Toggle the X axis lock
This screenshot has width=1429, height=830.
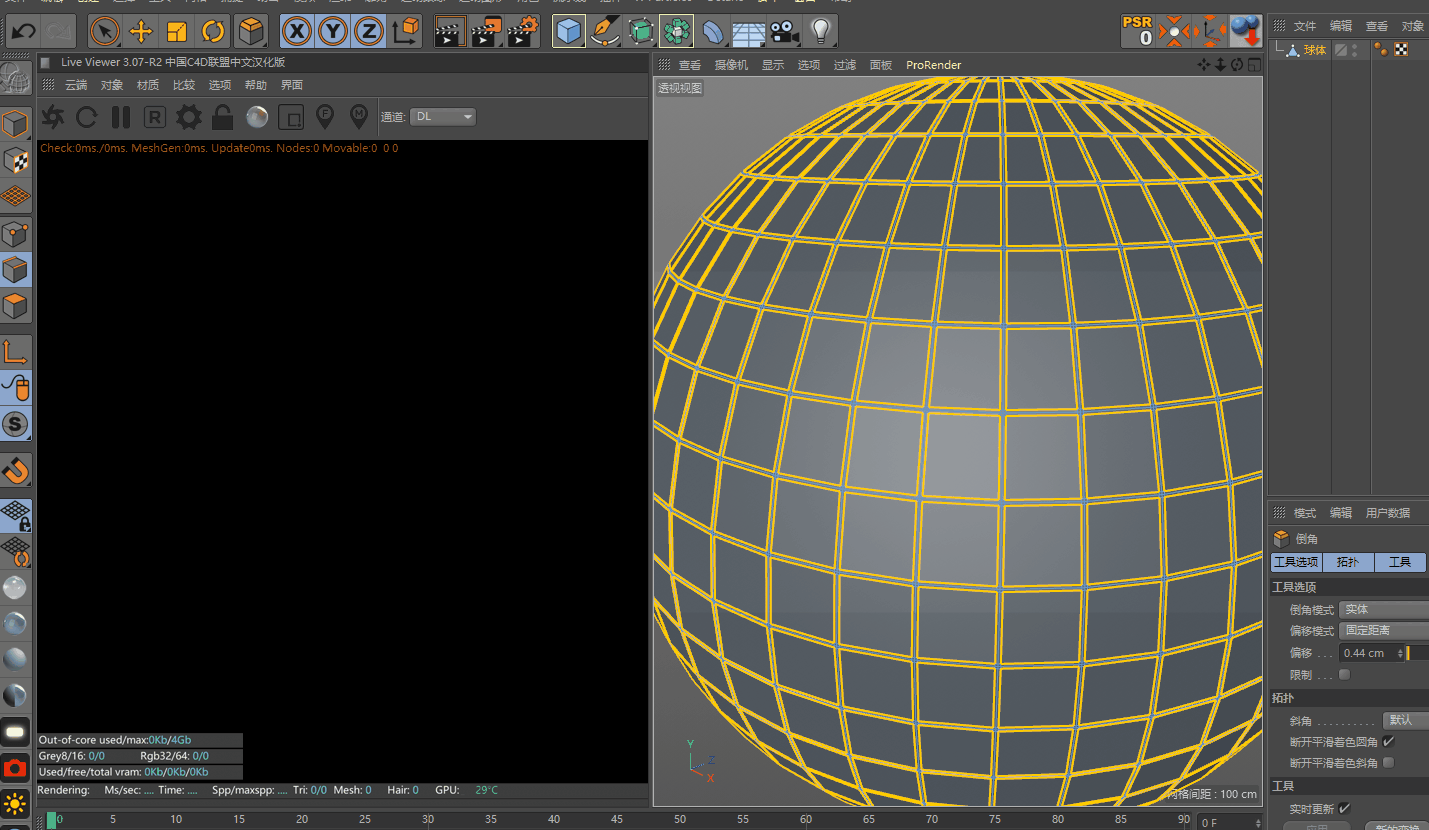(296, 31)
